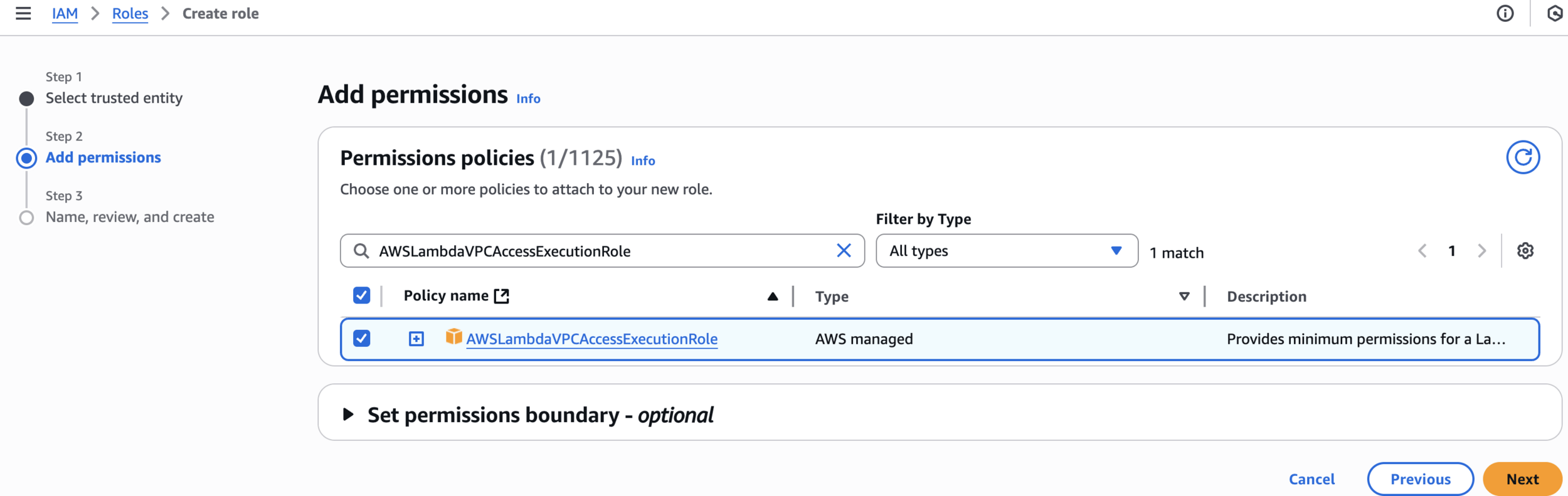Image resolution: width=1568 pixels, height=496 pixels.
Task: Cancel role creation
Action: pyautogui.click(x=1311, y=479)
